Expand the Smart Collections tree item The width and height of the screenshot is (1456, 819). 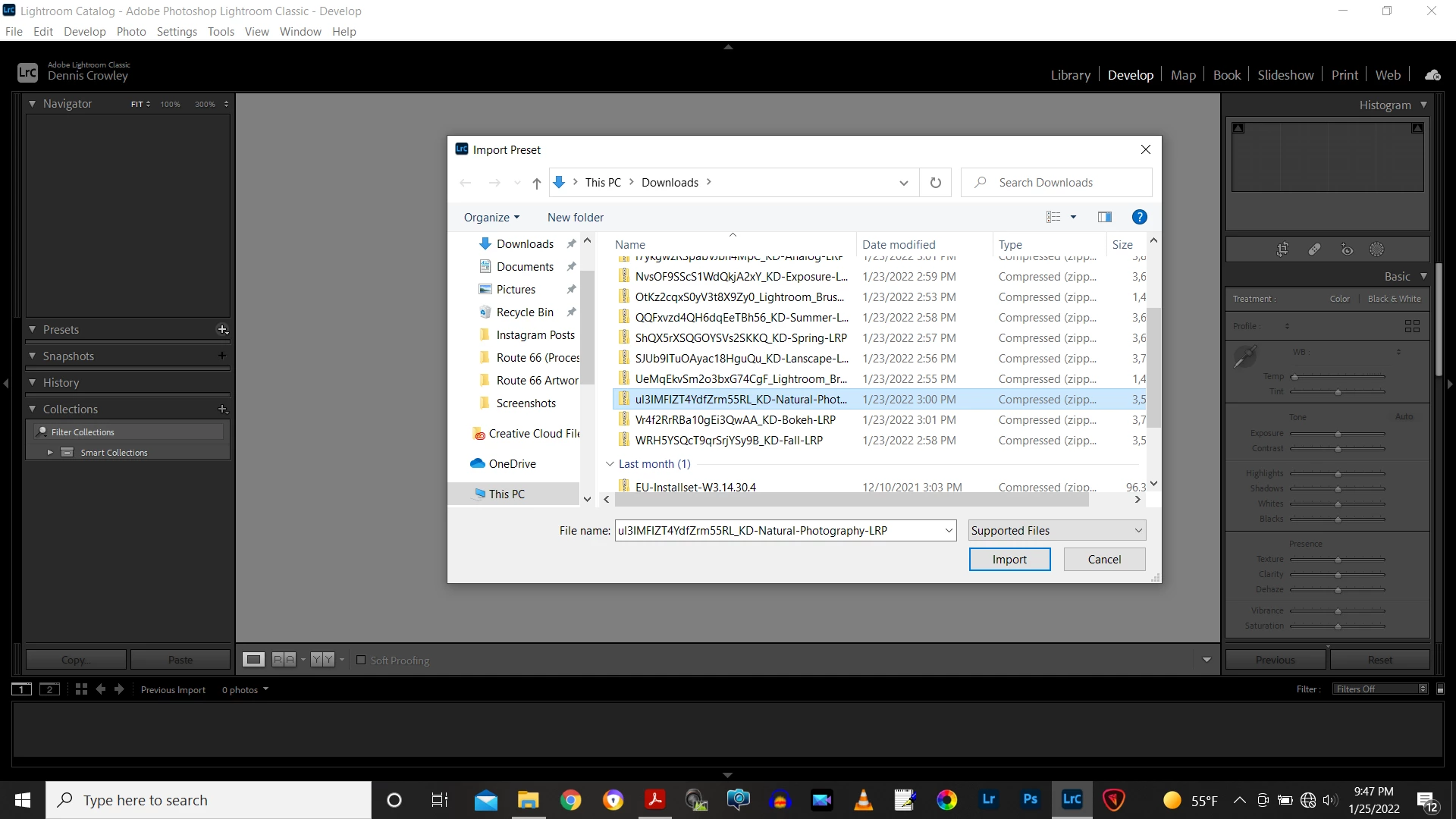50,453
